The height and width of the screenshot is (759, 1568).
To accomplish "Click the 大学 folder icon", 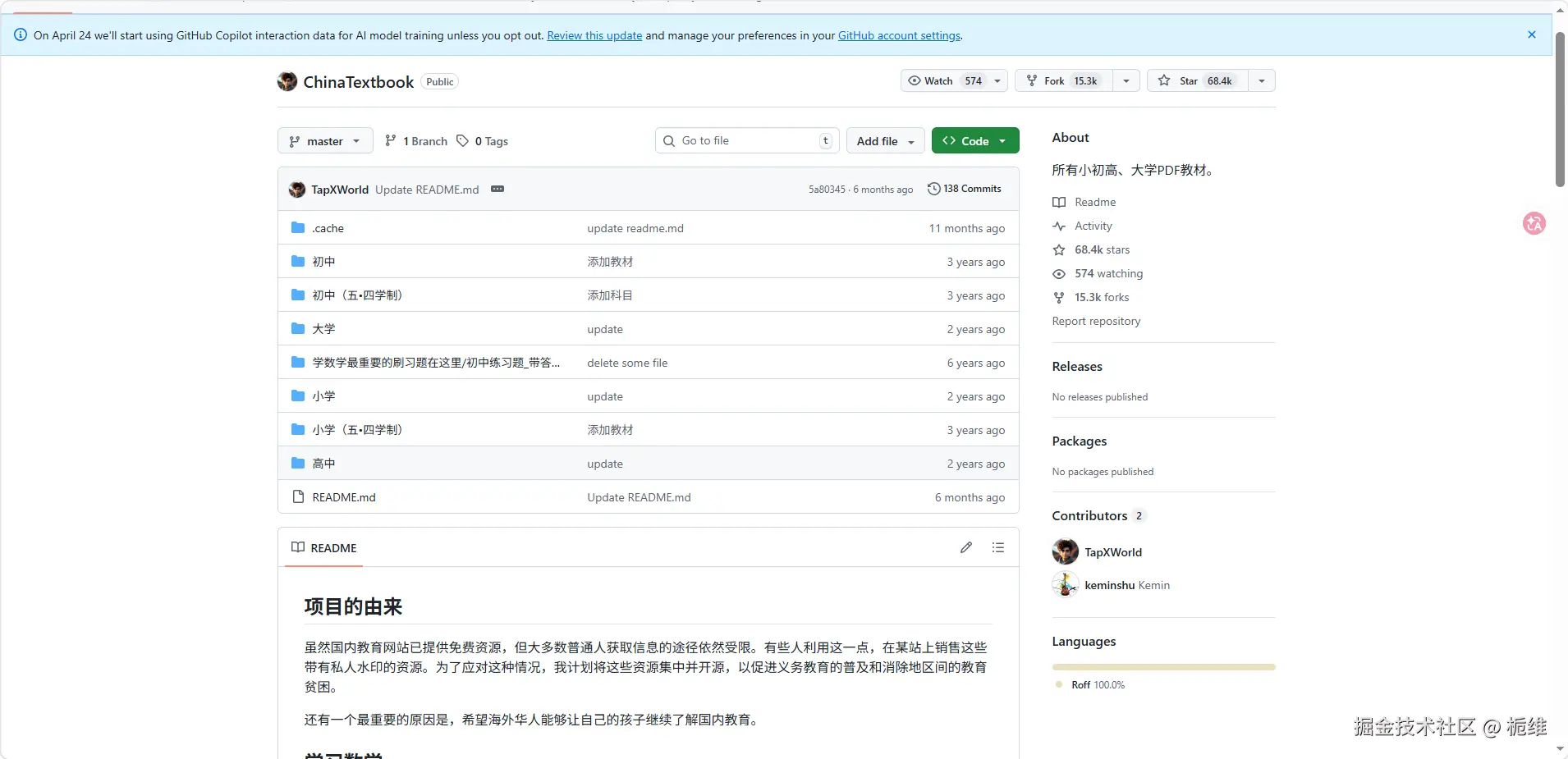I will click(298, 328).
